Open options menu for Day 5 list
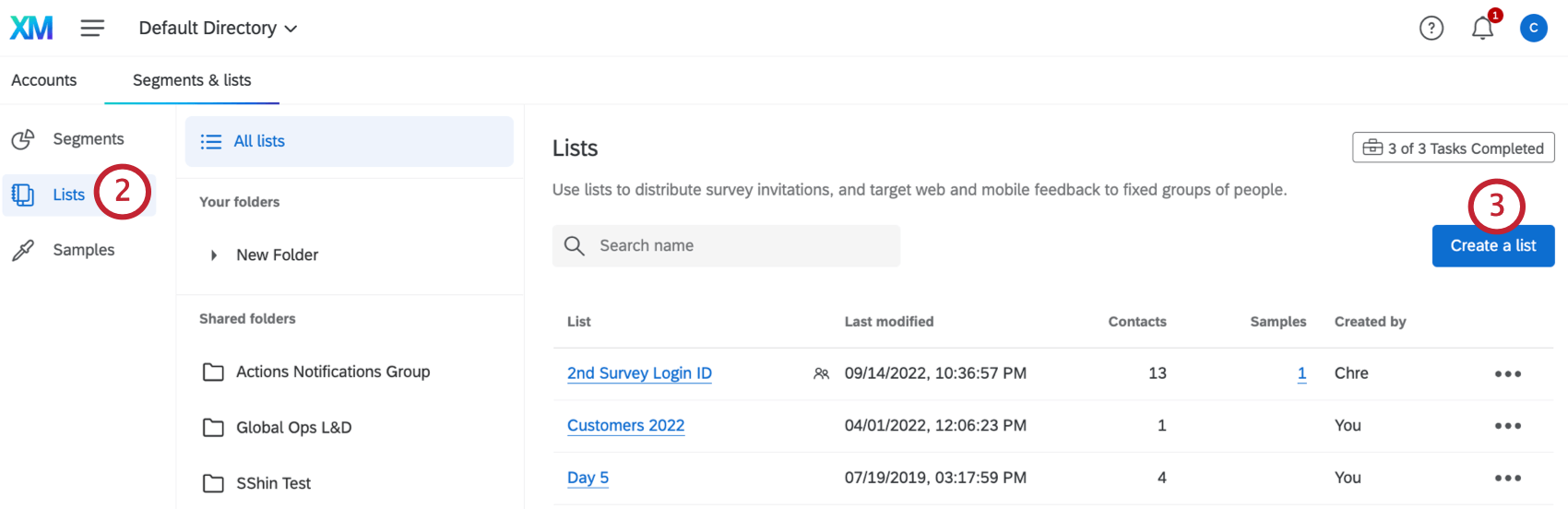Image resolution: width=1568 pixels, height=509 pixels. [x=1507, y=478]
